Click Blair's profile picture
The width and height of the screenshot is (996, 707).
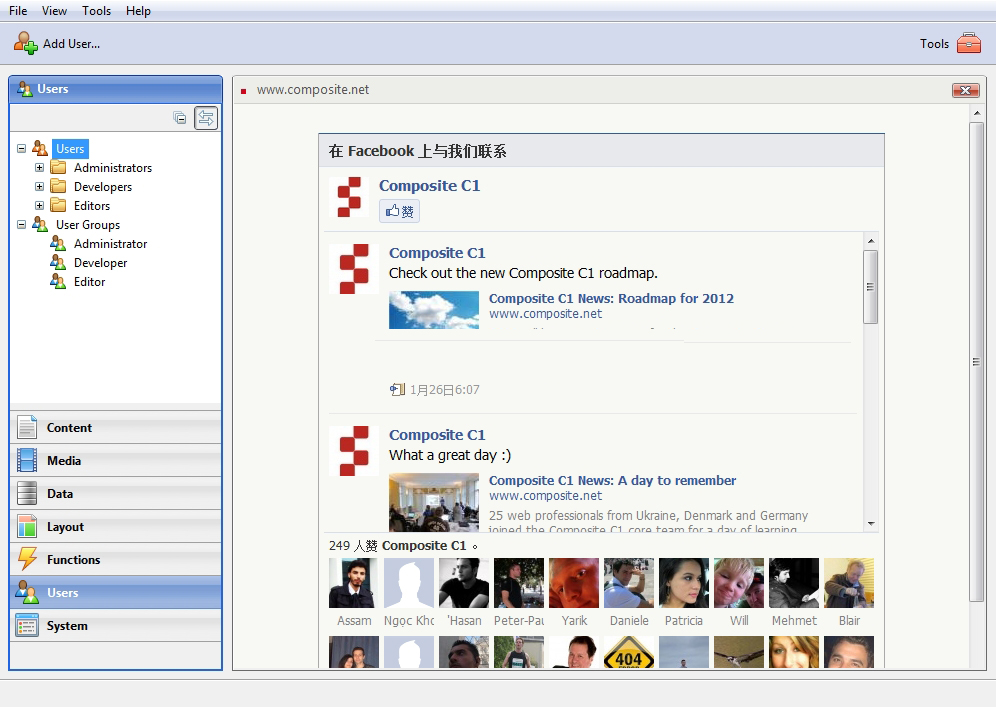[849, 583]
